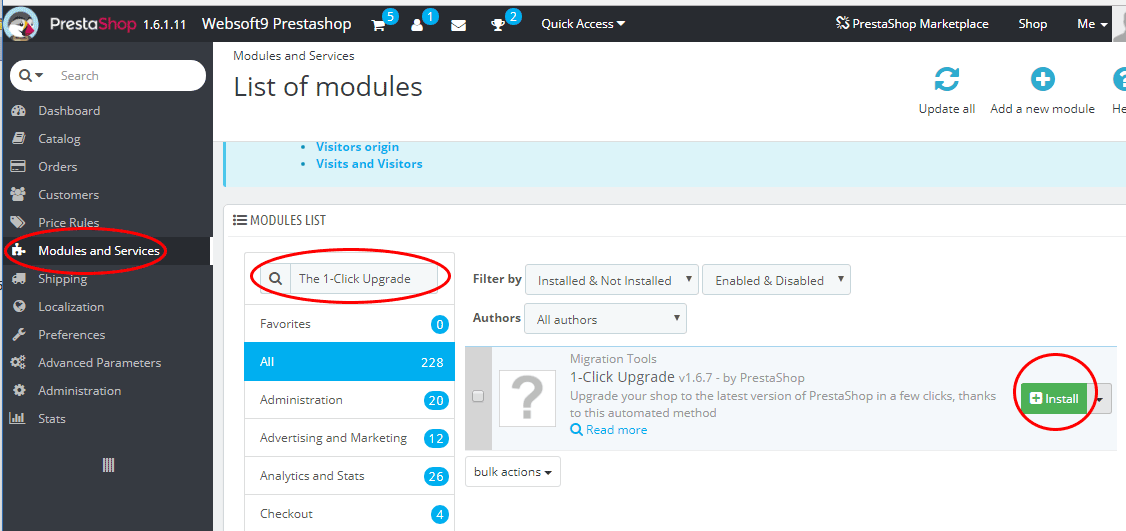Open the shopping cart orders notification icon
The height and width of the screenshot is (531, 1126).
(378, 25)
